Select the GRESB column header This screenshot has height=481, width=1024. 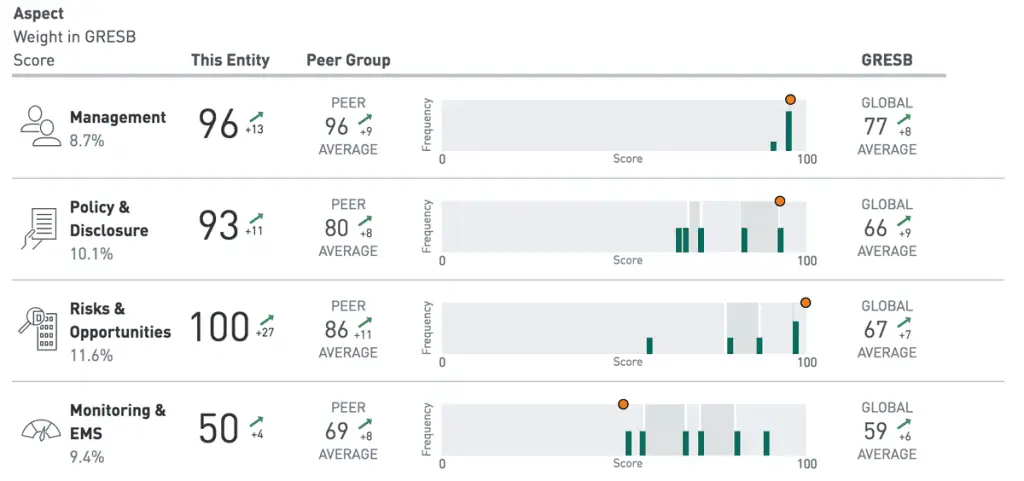[x=887, y=60]
